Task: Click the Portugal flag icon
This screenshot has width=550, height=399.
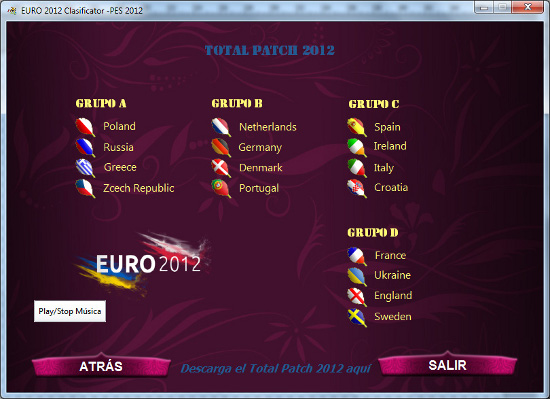Action: tap(221, 188)
